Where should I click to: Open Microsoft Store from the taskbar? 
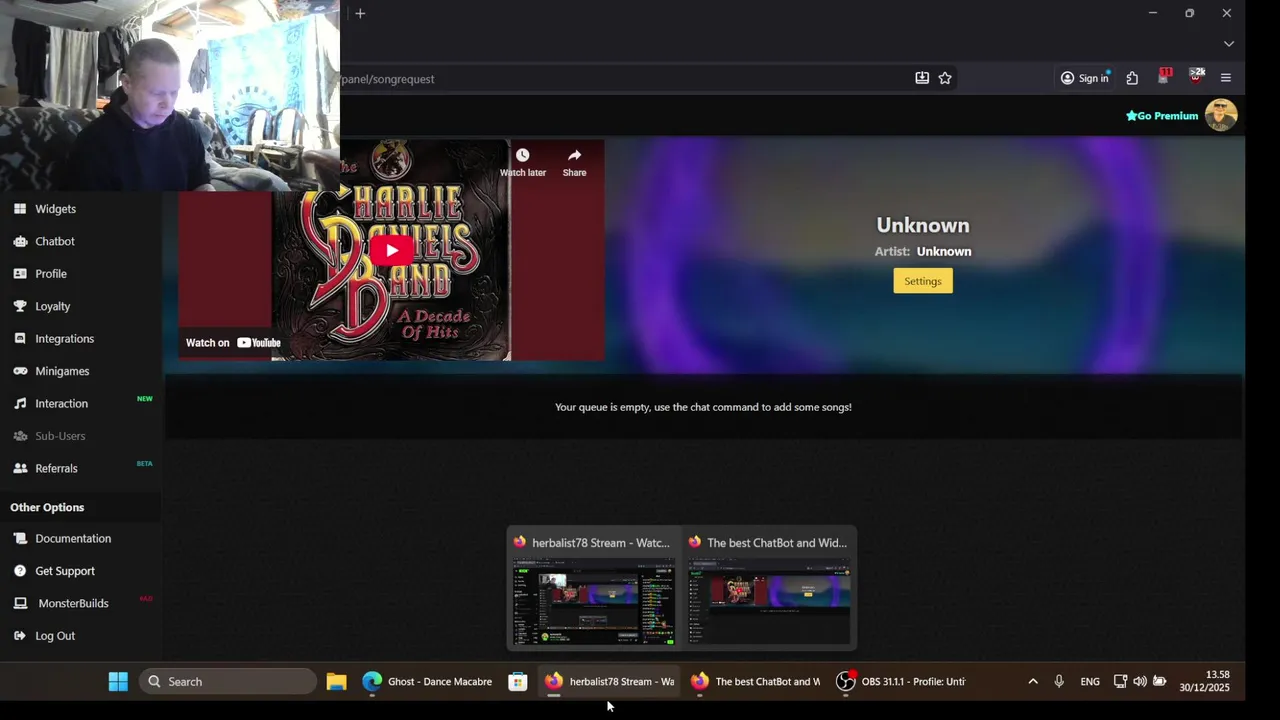[x=518, y=682]
